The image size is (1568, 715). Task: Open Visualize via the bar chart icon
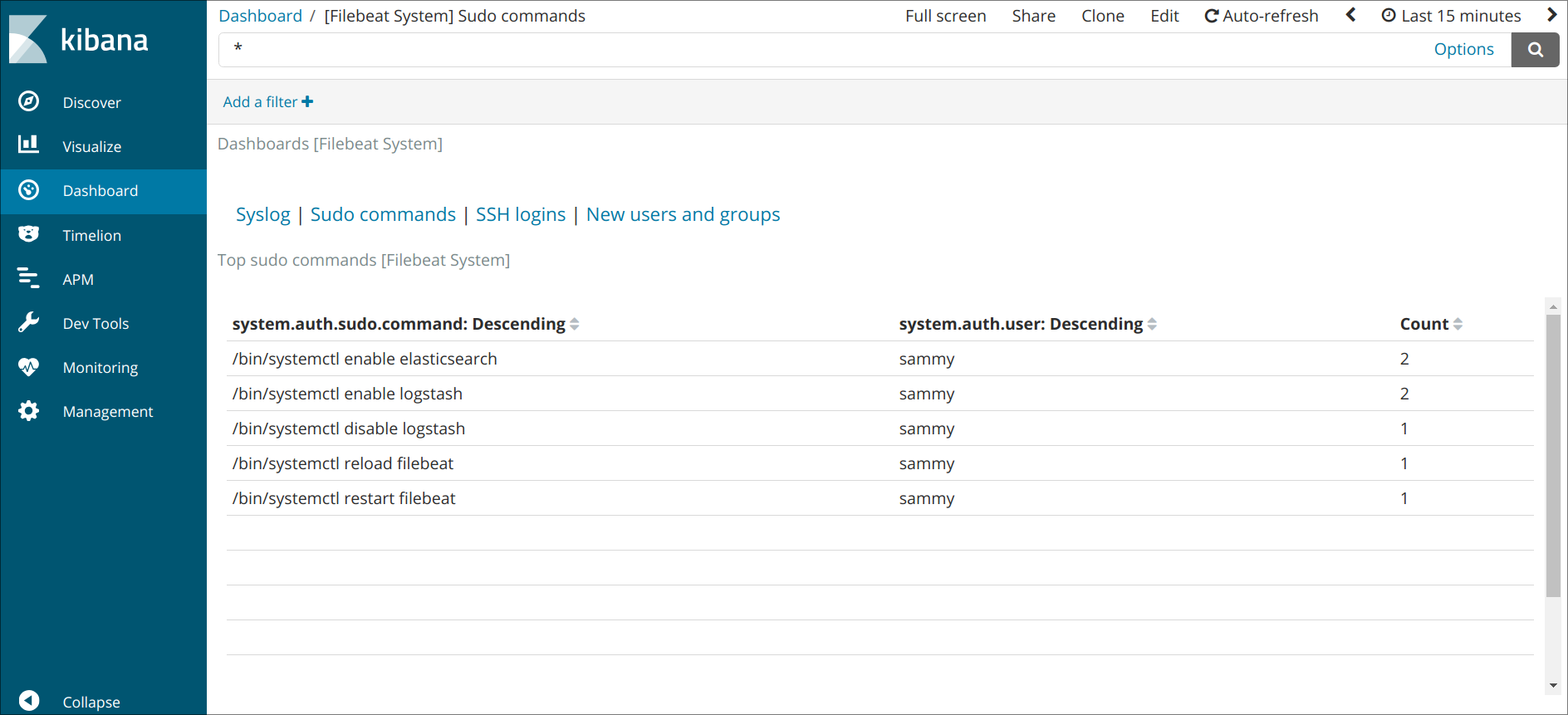(28, 145)
